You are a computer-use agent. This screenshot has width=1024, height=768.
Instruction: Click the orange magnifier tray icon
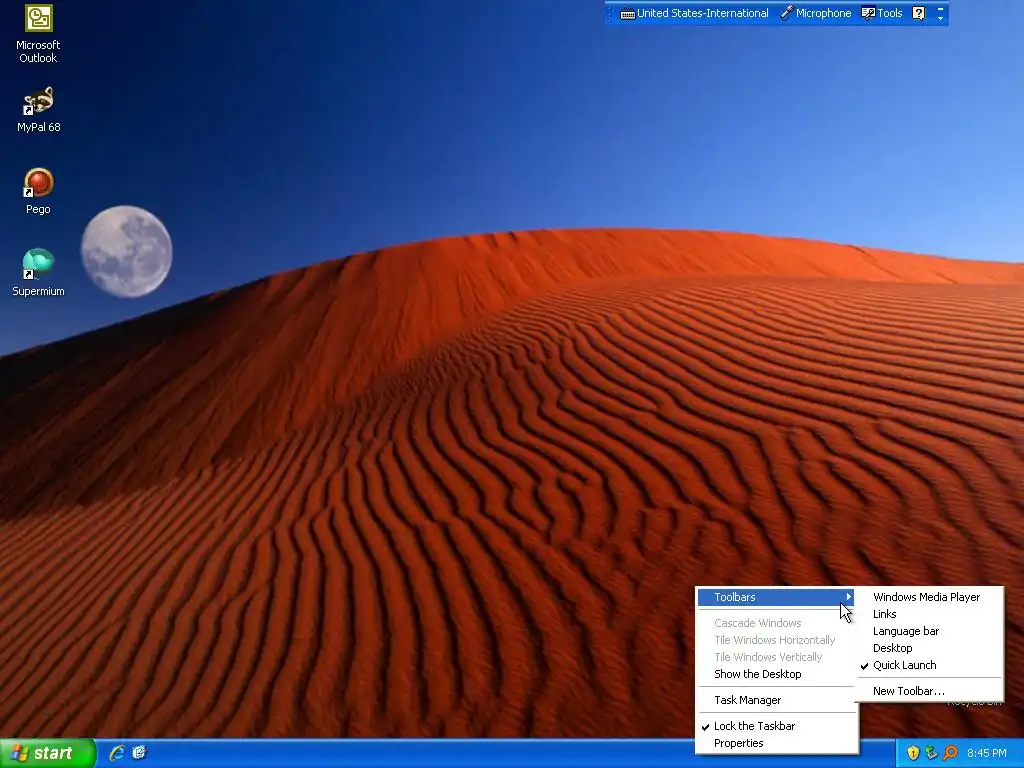click(950, 753)
